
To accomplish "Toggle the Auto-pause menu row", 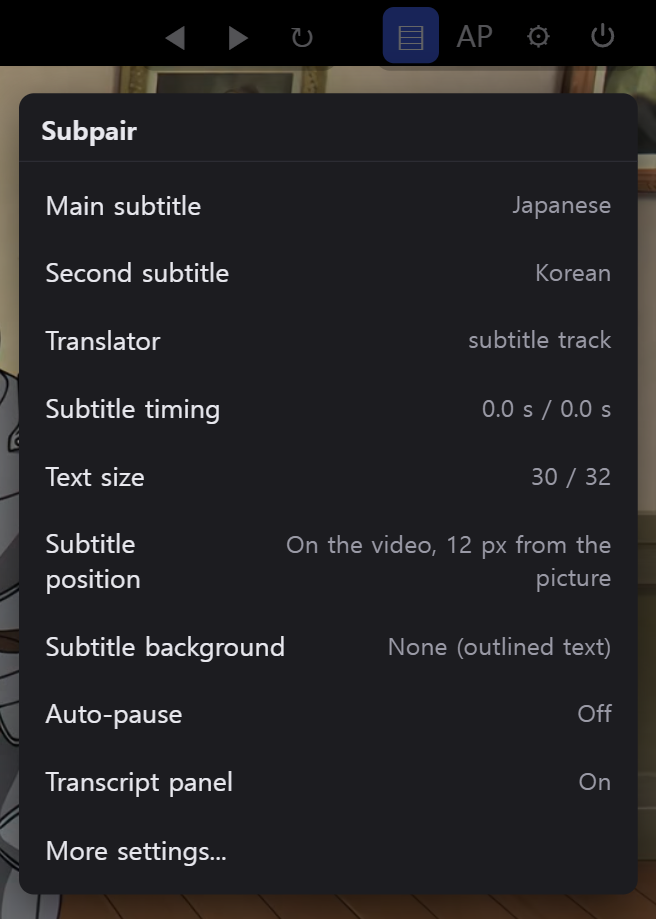I will [328, 714].
